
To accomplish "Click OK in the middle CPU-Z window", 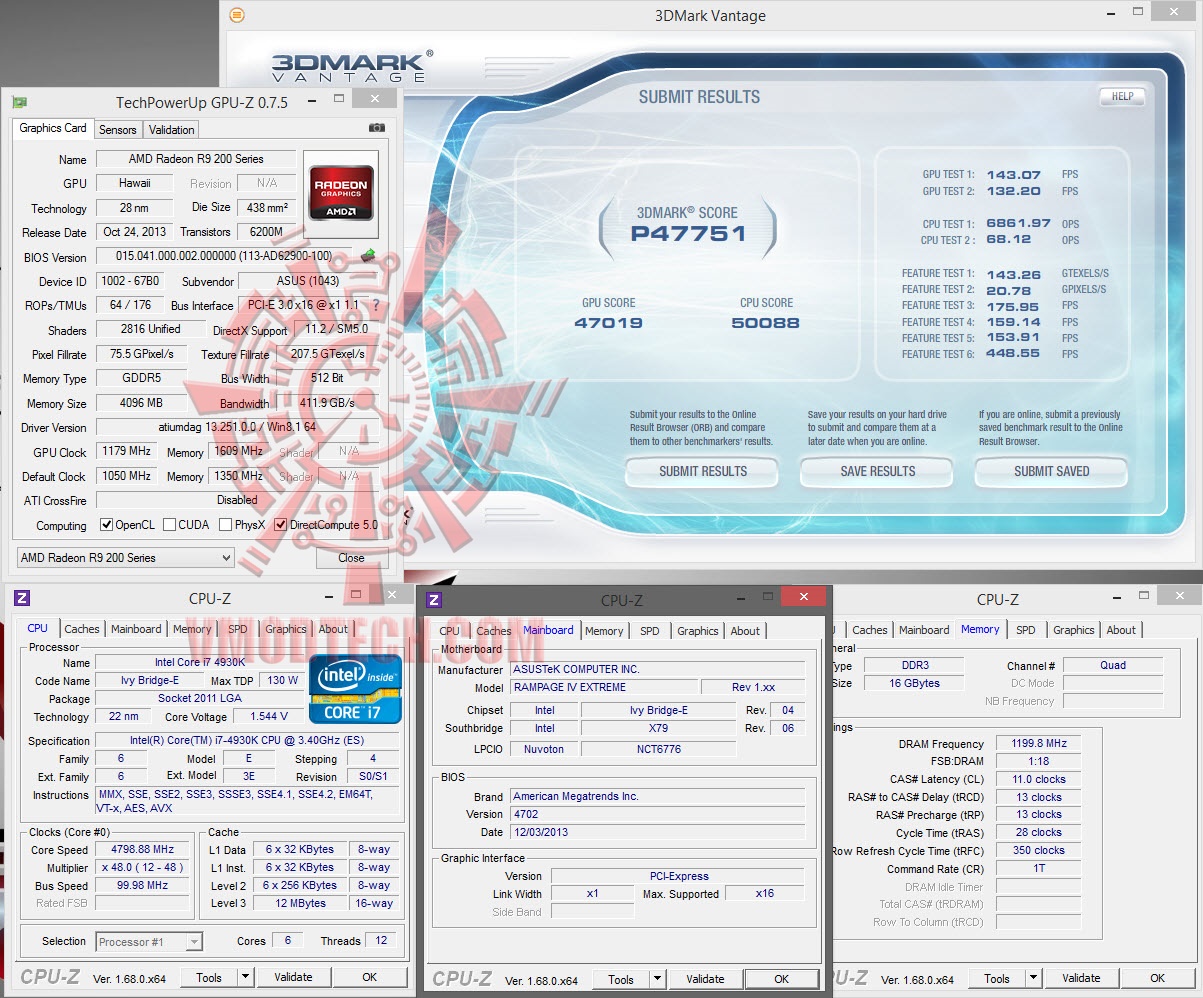I will point(782,979).
